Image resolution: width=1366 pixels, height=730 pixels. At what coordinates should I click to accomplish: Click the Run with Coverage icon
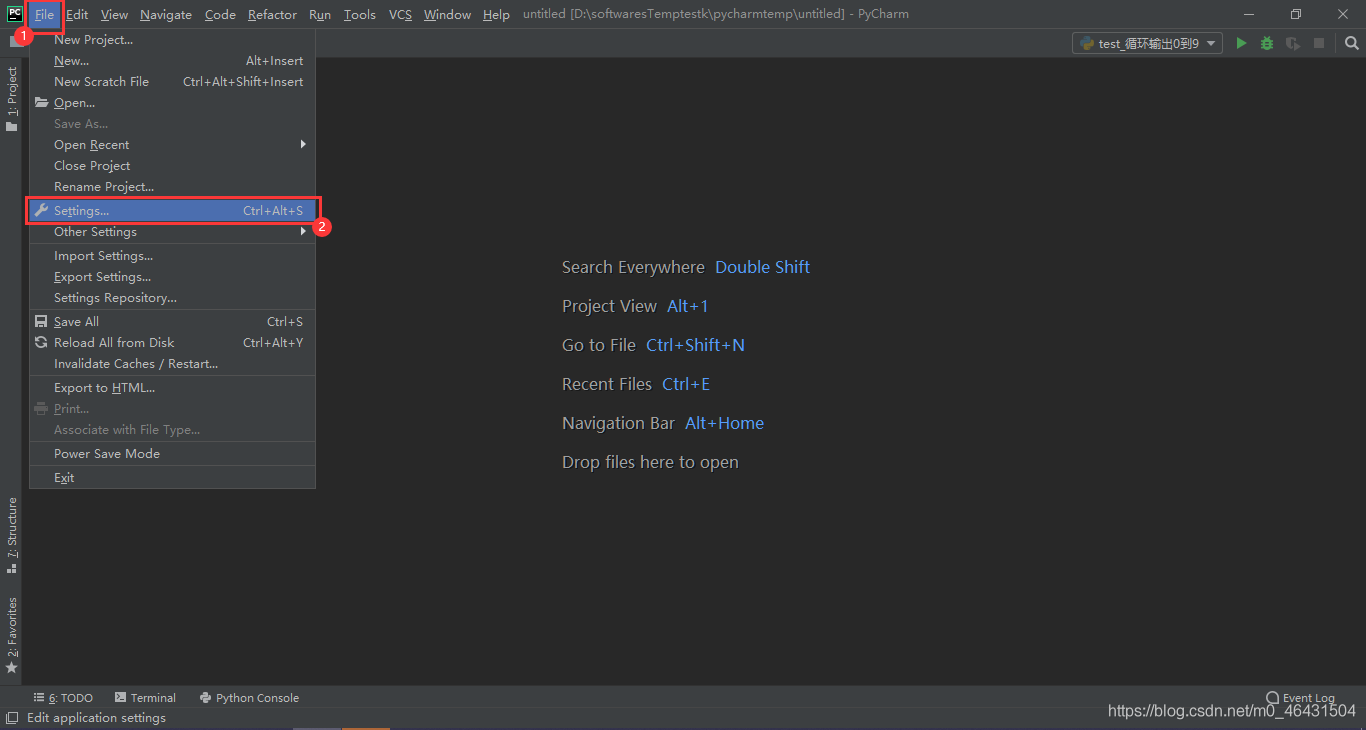[1293, 43]
